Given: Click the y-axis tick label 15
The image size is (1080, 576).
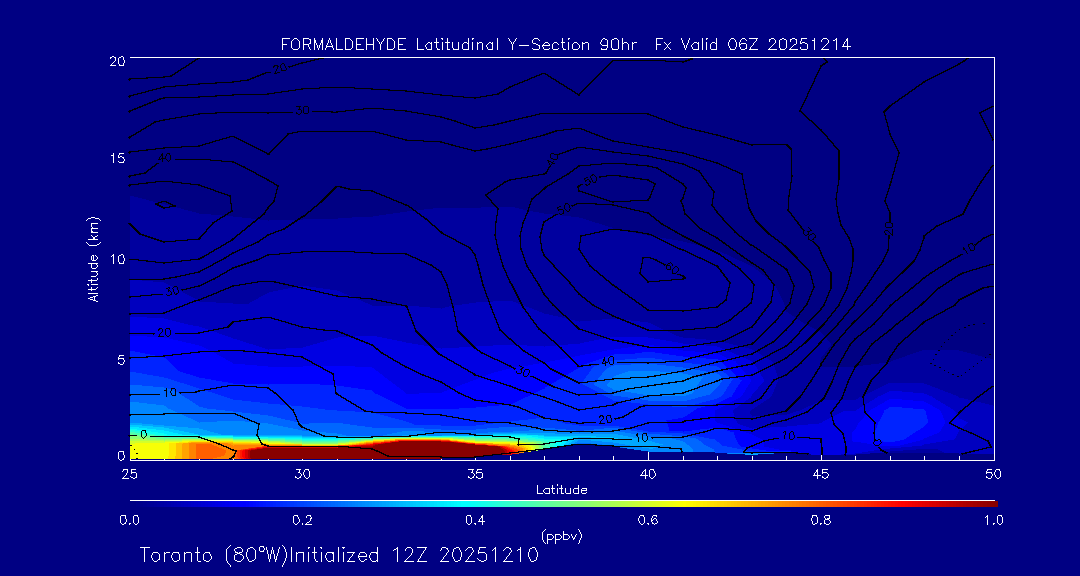Looking at the screenshot, I should pyautogui.click(x=115, y=158).
